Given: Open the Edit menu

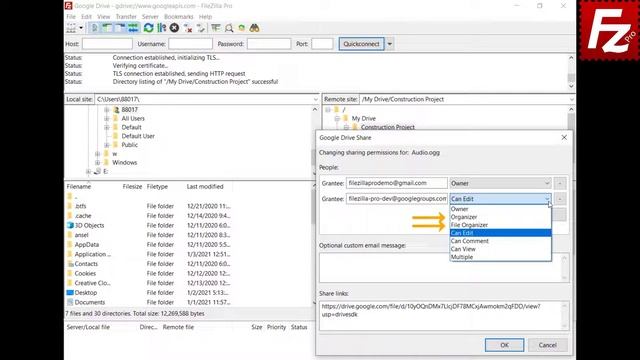Looking at the screenshot, I should click(x=86, y=17).
